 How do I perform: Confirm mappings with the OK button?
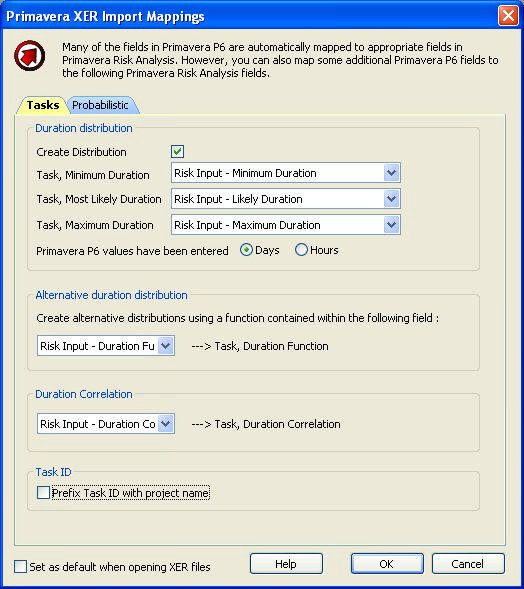tap(387, 564)
